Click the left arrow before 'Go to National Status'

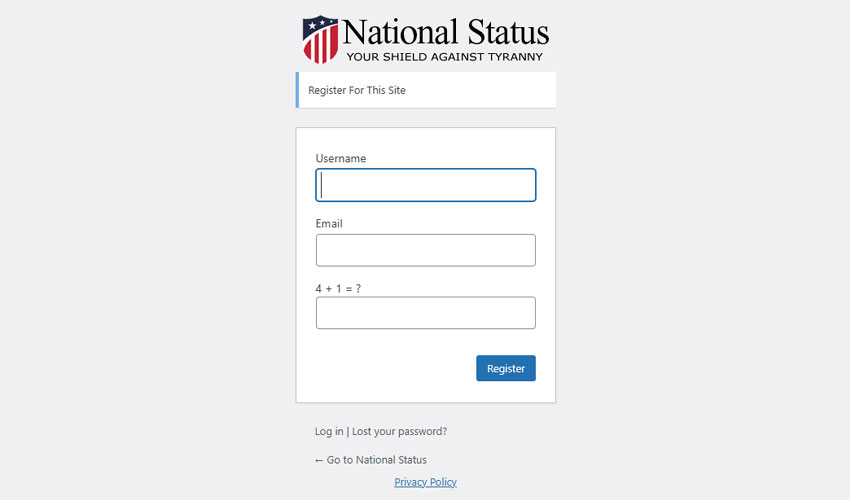[x=319, y=460]
